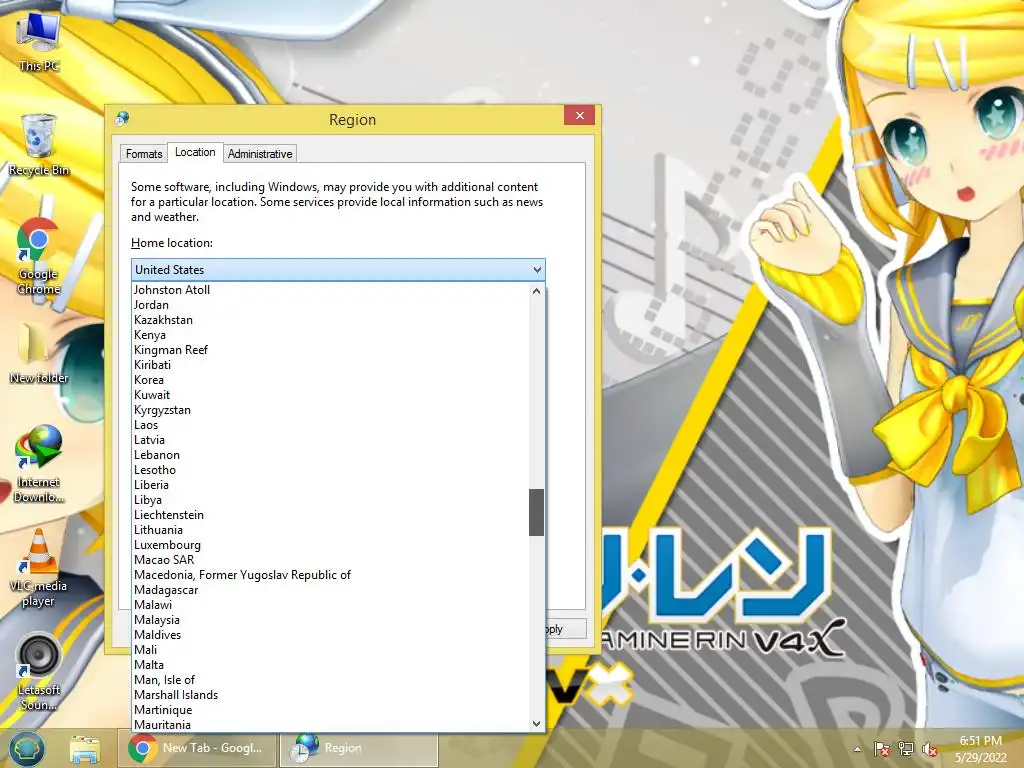
Task: Select the Location tab
Action: (195, 152)
